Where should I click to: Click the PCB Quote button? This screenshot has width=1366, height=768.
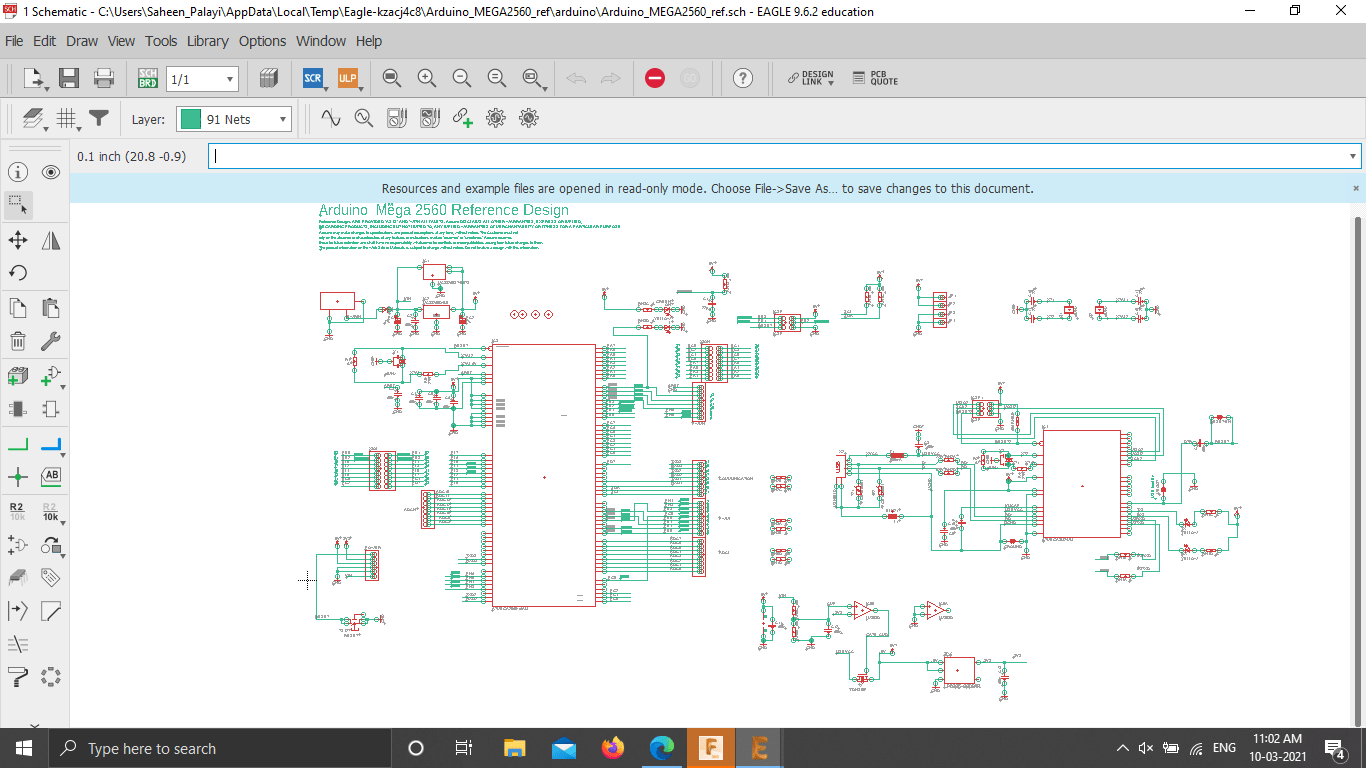click(x=875, y=78)
